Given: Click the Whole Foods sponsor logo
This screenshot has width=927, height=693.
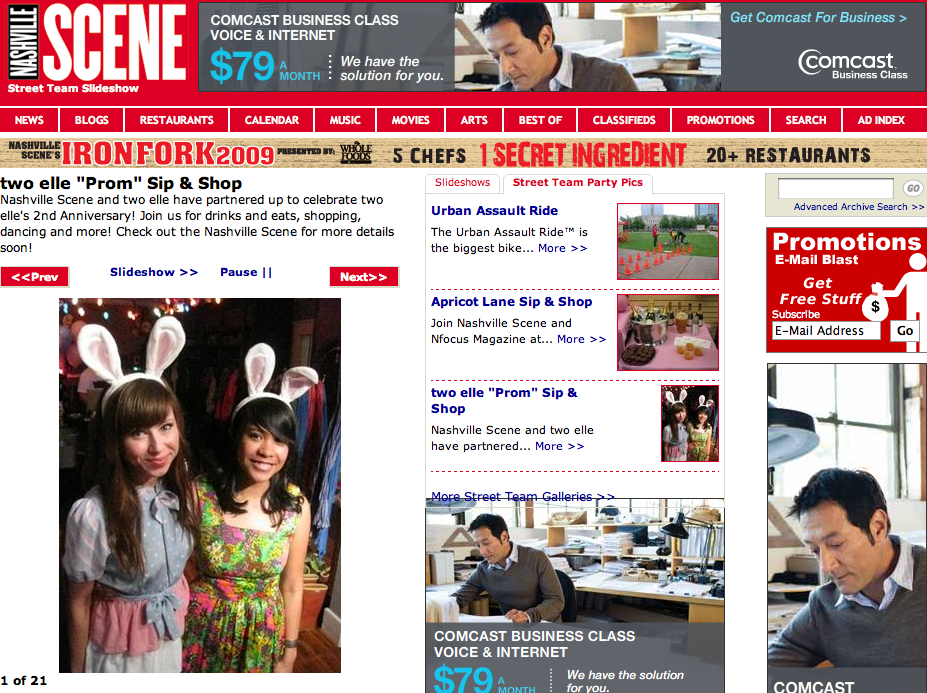Looking at the screenshot, I should [356, 153].
